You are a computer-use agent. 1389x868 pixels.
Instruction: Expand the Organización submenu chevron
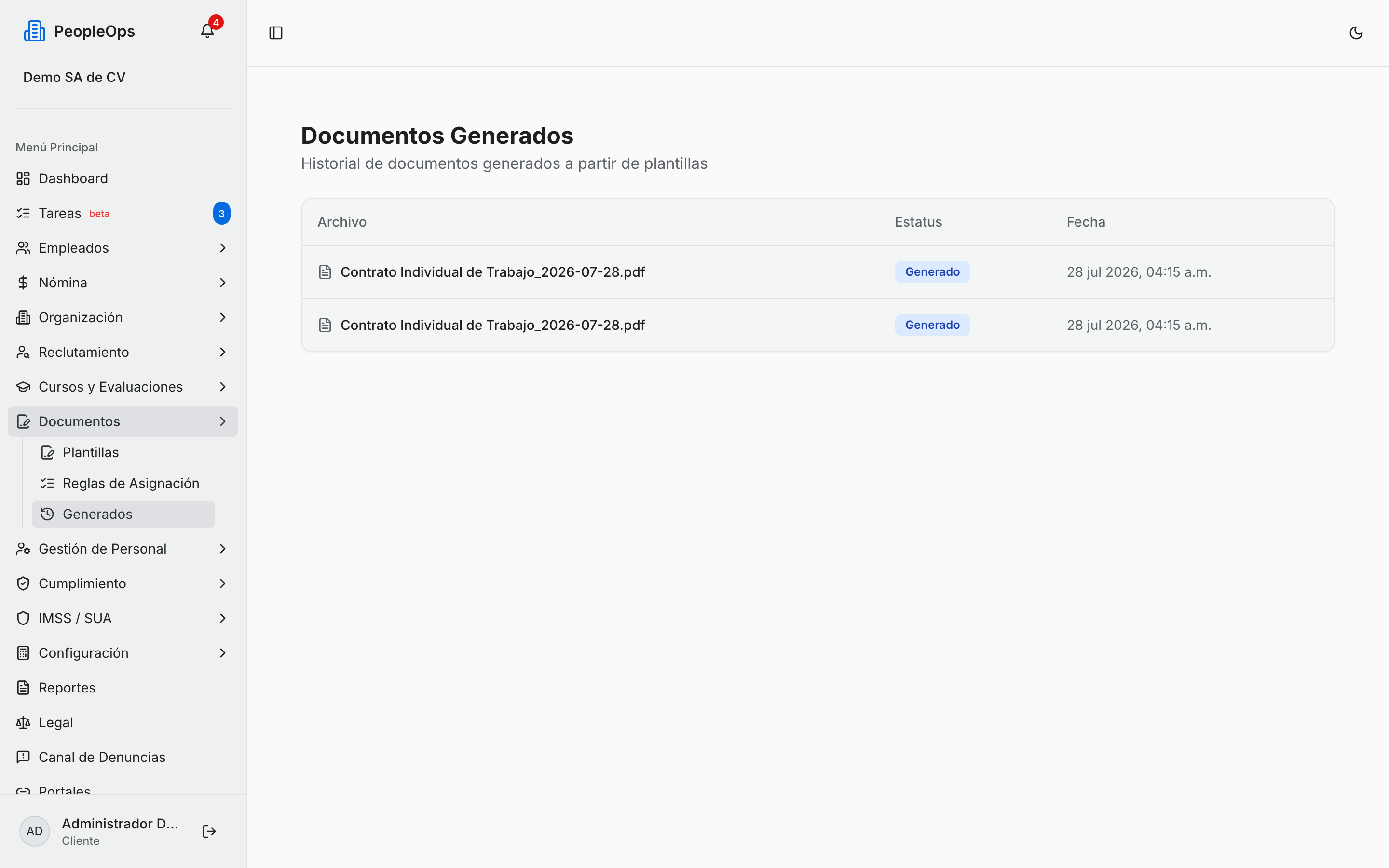223,317
